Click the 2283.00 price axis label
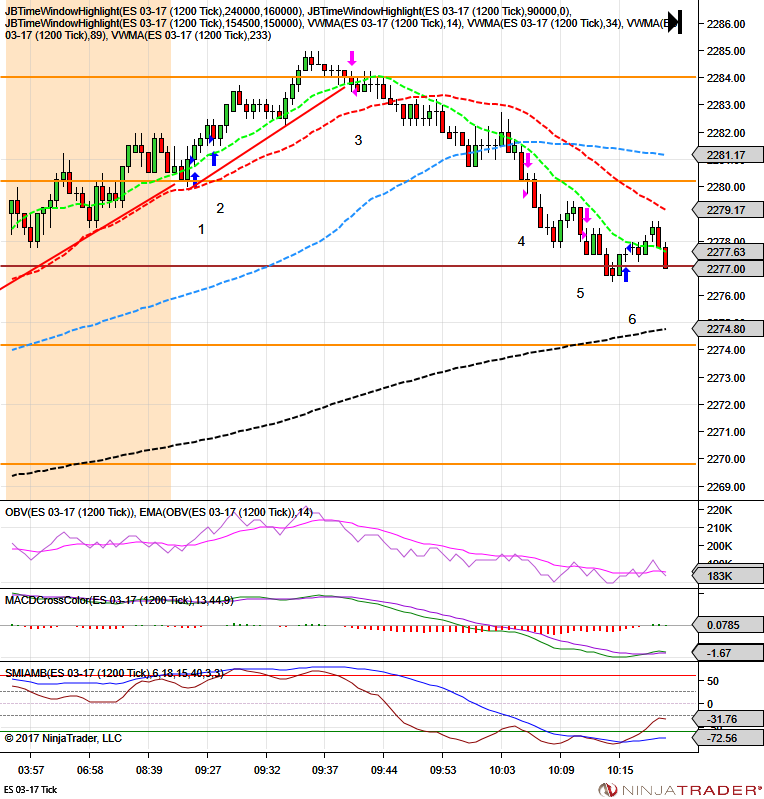This screenshot has width=764, height=799. (x=726, y=105)
